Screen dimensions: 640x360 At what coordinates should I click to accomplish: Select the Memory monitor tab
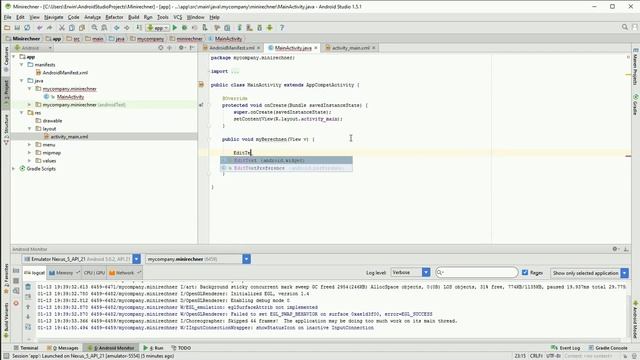64,273
